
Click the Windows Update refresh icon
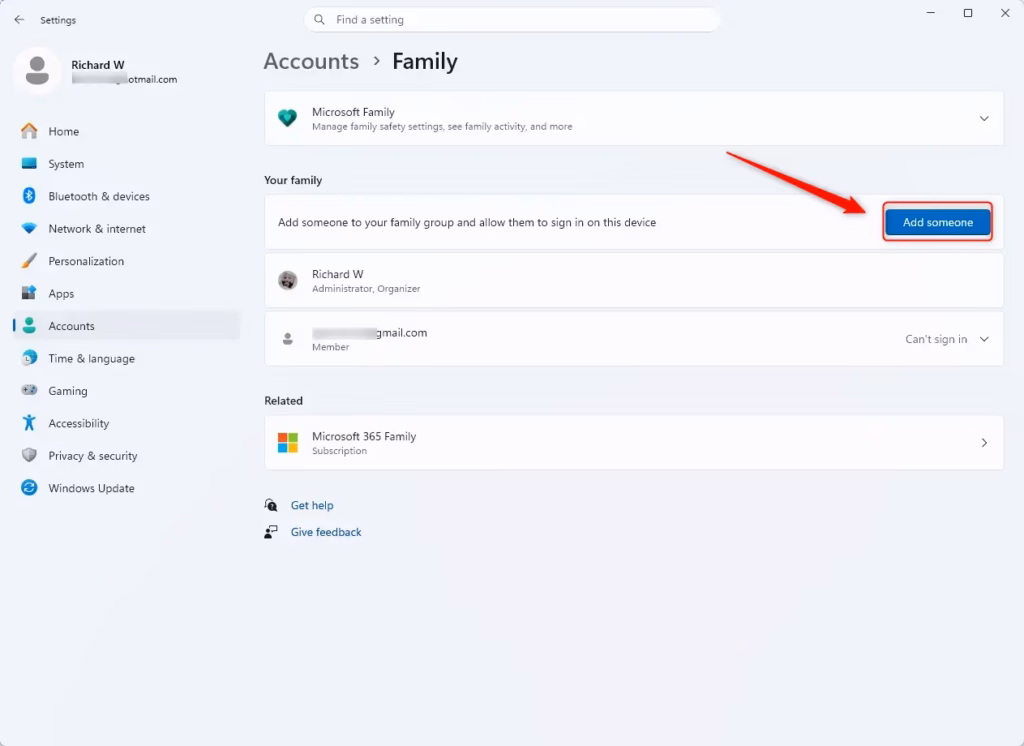point(29,487)
